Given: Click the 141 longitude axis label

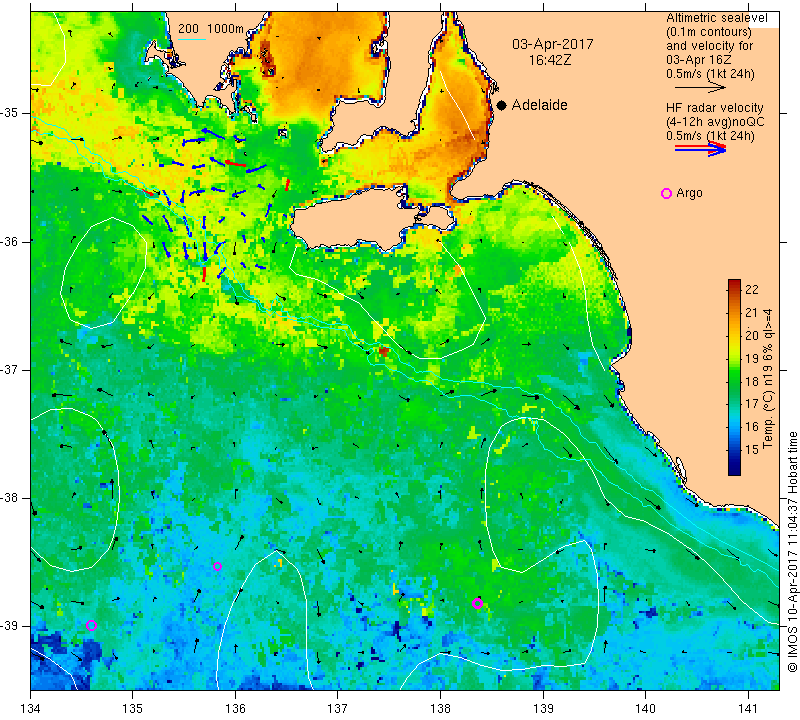Looking at the screenshot, I should click(748, 709).
